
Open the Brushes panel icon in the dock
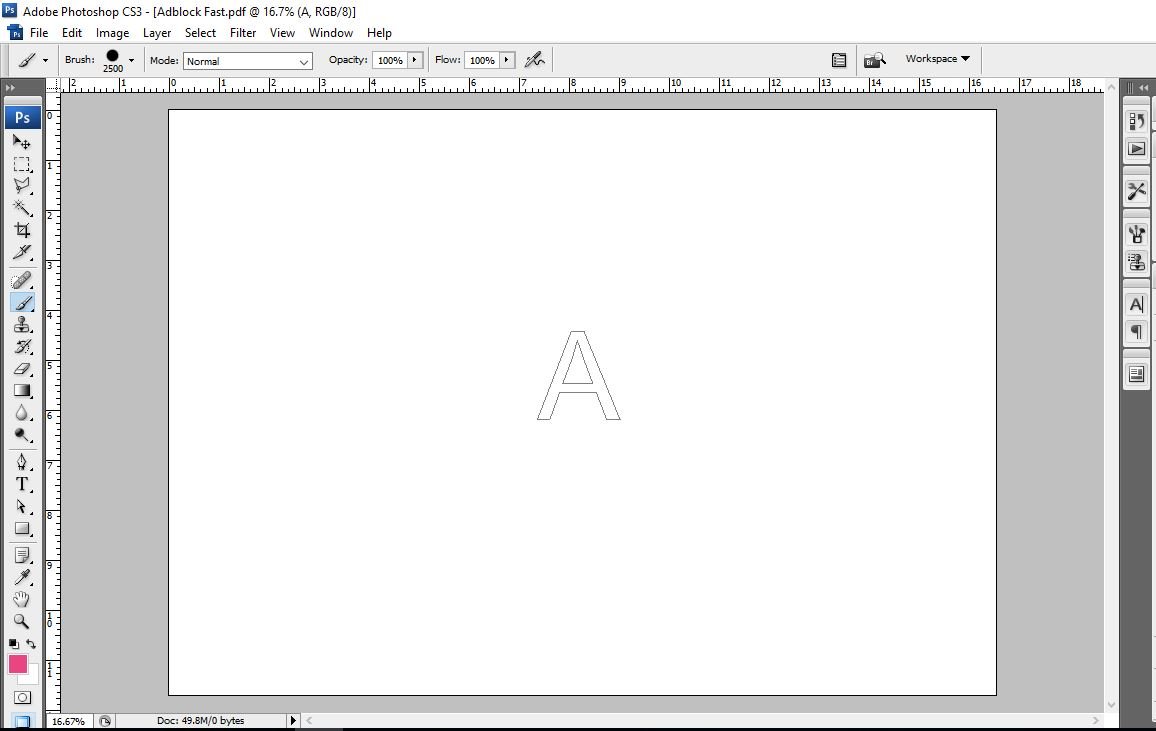point(1136,234)
